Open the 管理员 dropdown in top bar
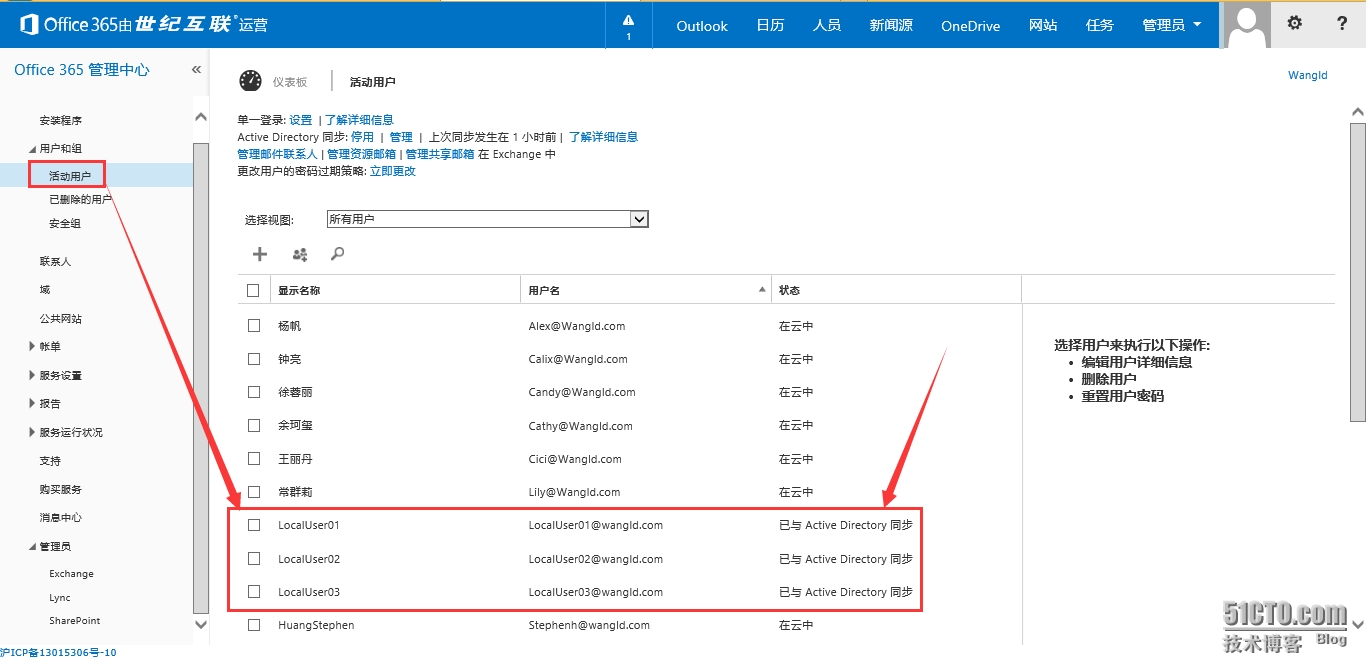The height and width of the screenshot is (672, 1366). click(x=1171, y=25)
